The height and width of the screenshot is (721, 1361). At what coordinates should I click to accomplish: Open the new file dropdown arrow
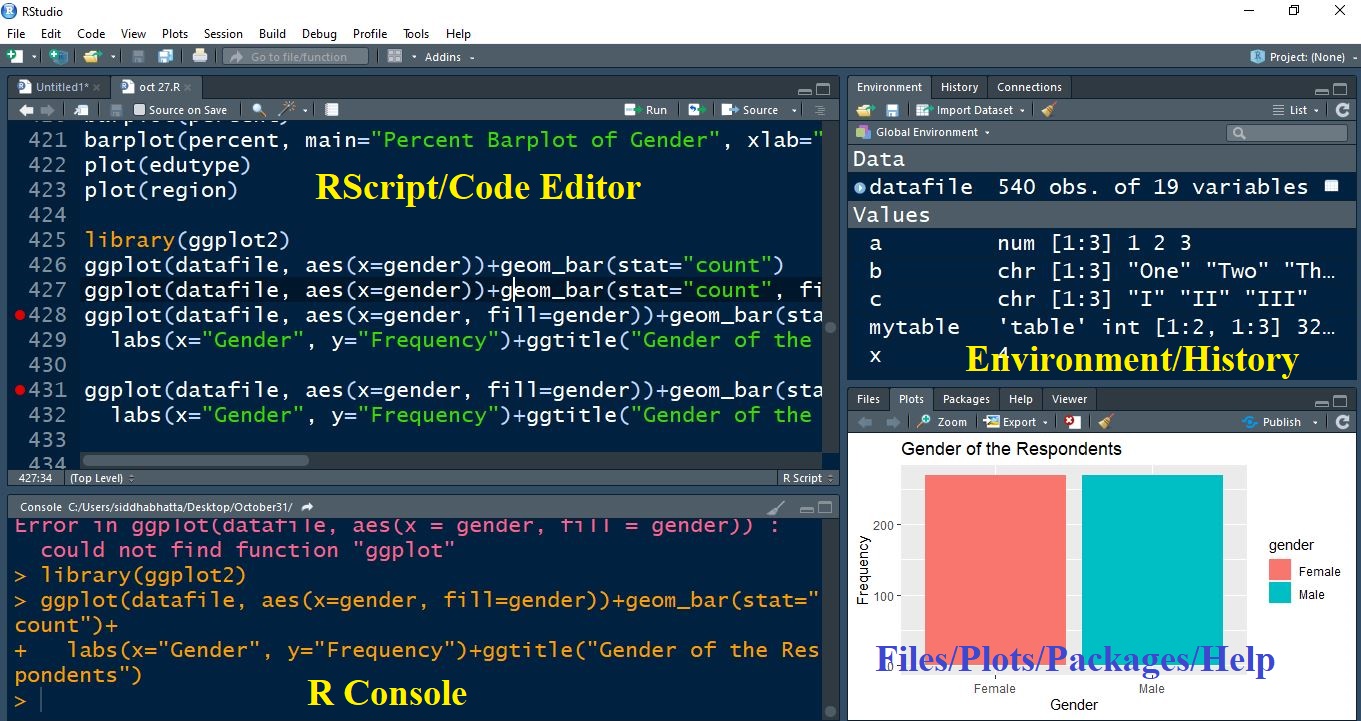tap(34, 58)
